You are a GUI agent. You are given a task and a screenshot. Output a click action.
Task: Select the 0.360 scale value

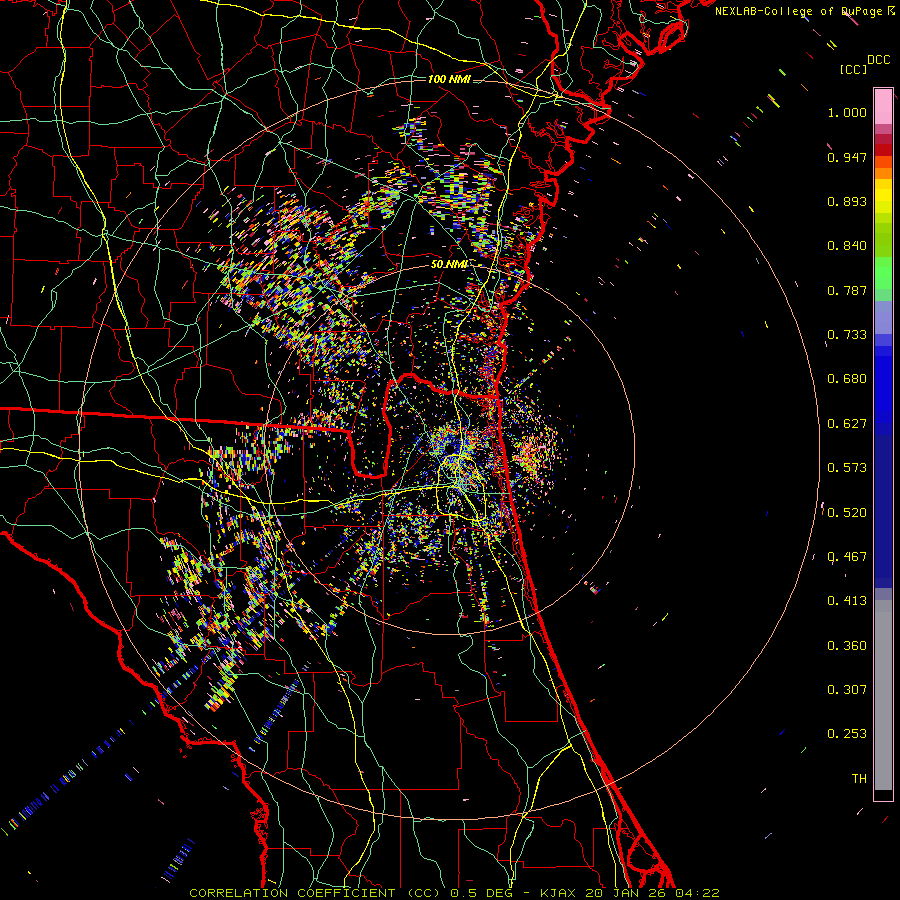click(x=847, y=646)
